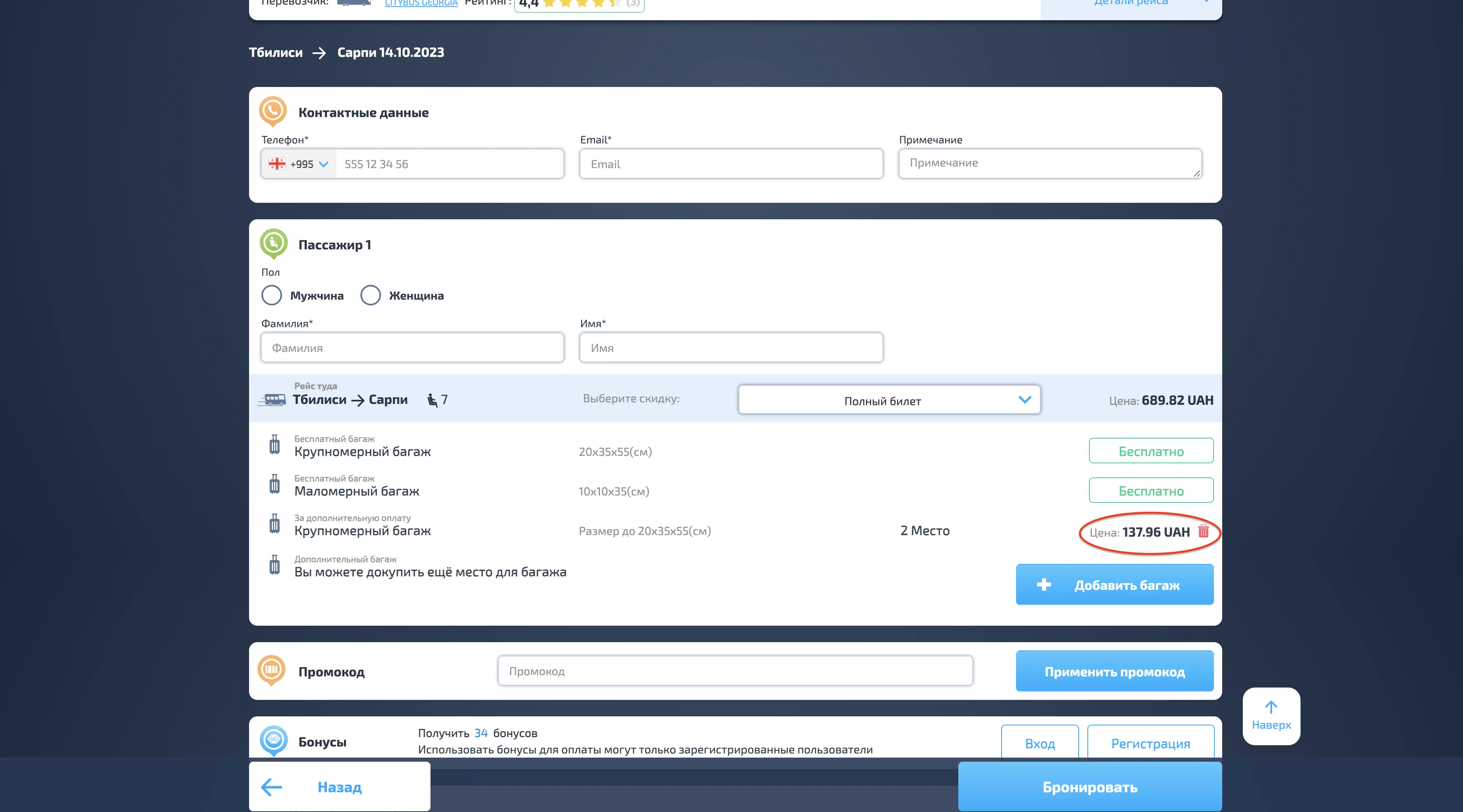Click into the Фамилия input field
Screen dimensions: 1463x812
pos(412,347)
